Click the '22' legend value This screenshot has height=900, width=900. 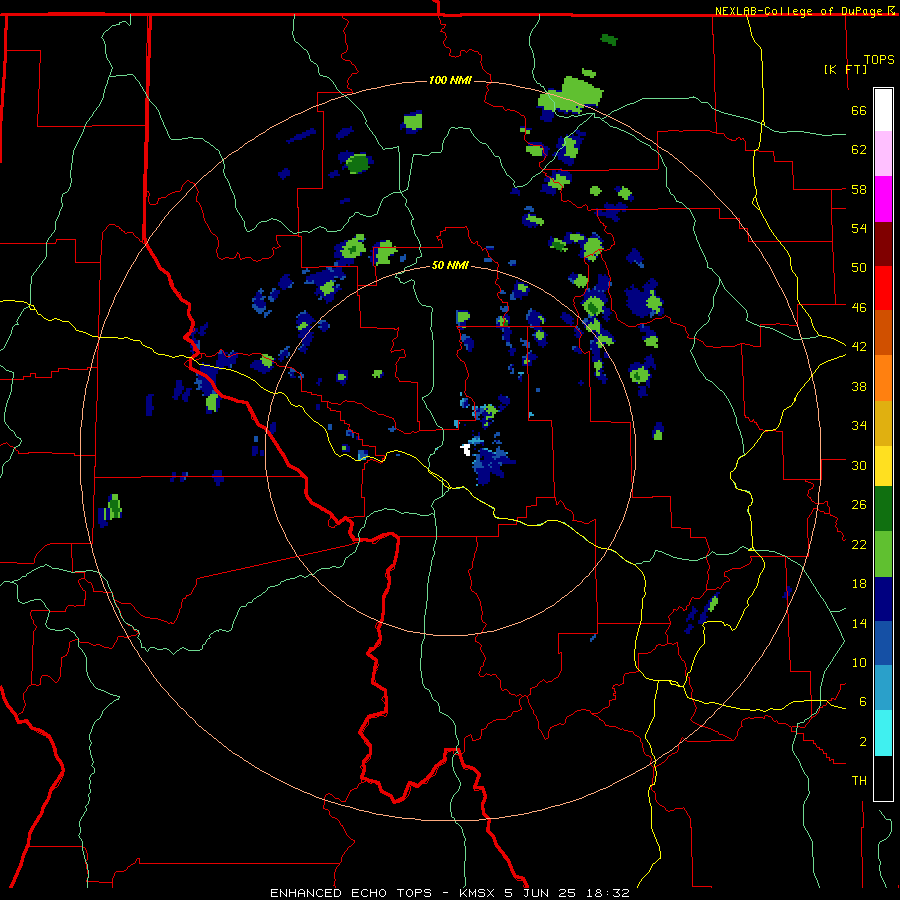(x=859, y=544)
